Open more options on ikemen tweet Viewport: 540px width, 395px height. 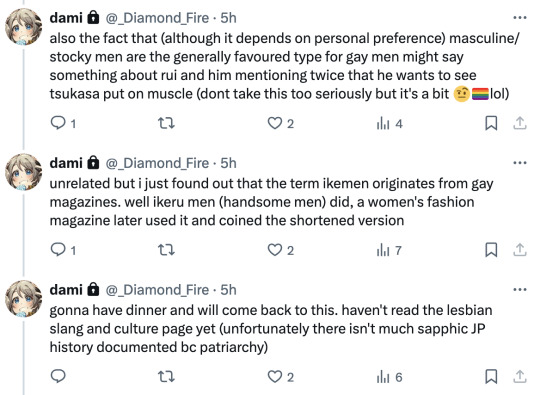520,163
